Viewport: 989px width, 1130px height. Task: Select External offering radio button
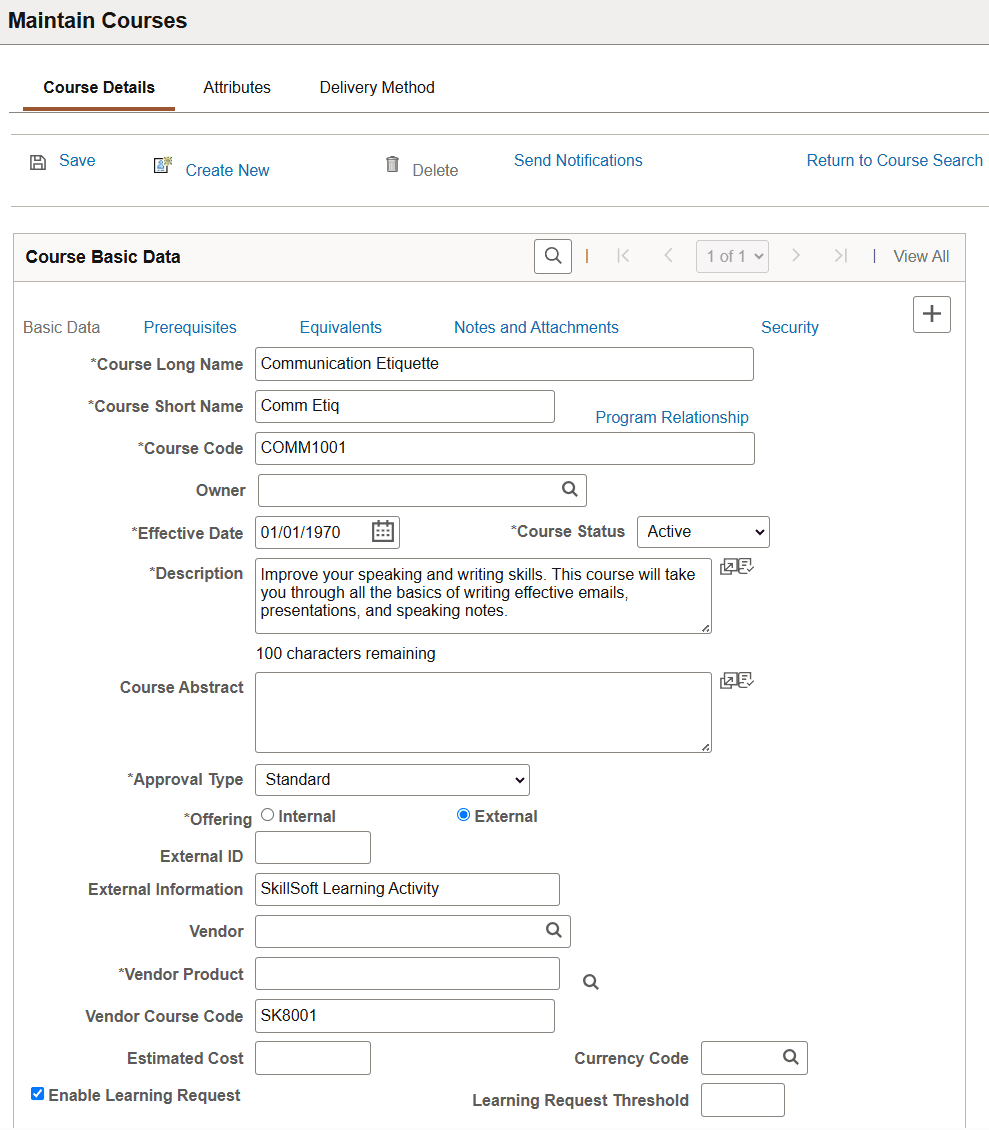[x=464, y=815]
